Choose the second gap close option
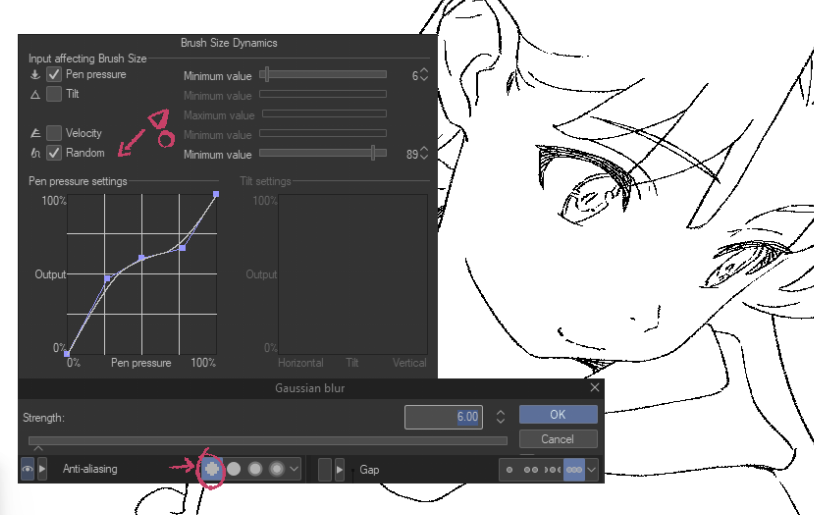This screenshot has width=814, height=515. coord(531,470)
